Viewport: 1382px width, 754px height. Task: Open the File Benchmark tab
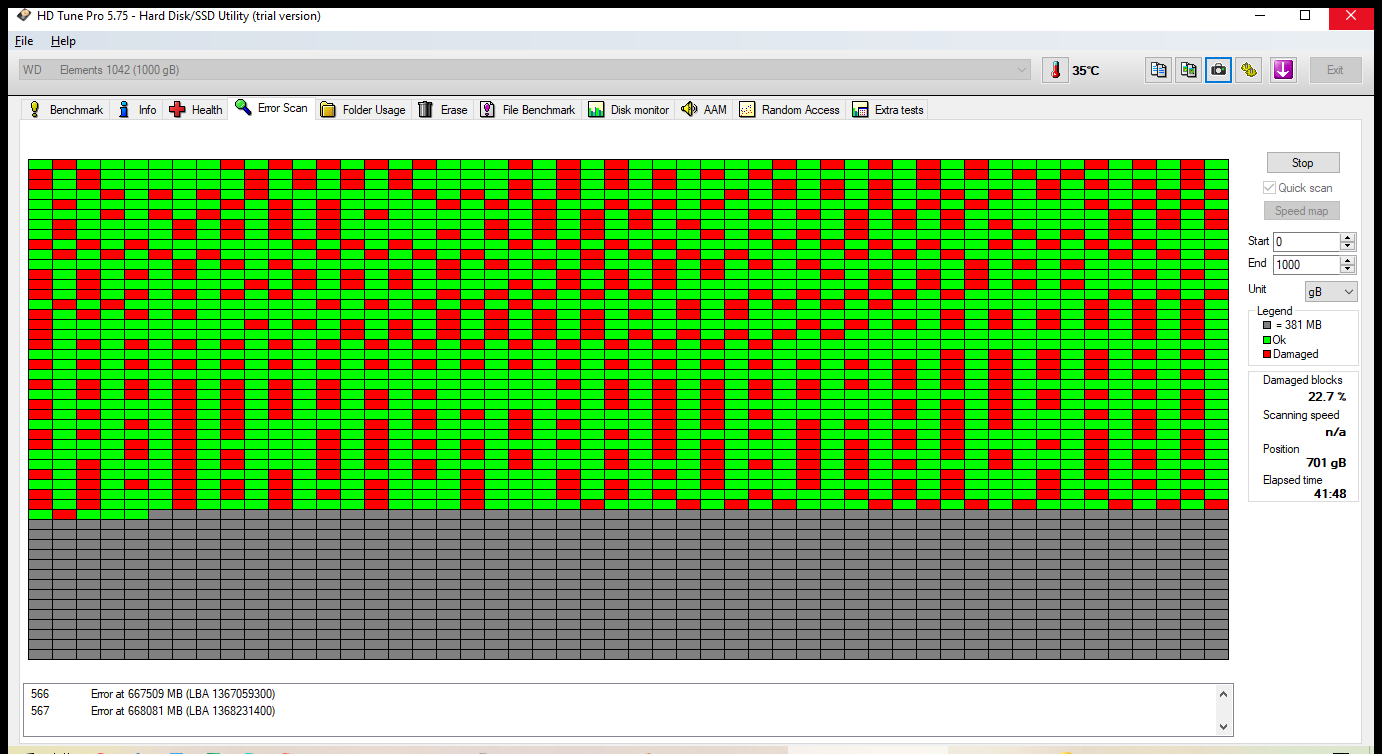pyautogui.click(x=528, y=110)
